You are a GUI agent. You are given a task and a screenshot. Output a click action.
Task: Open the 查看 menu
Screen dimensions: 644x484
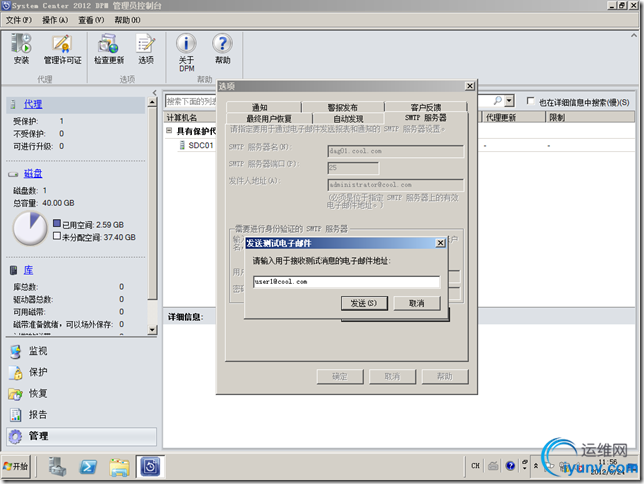click(91, 20)
